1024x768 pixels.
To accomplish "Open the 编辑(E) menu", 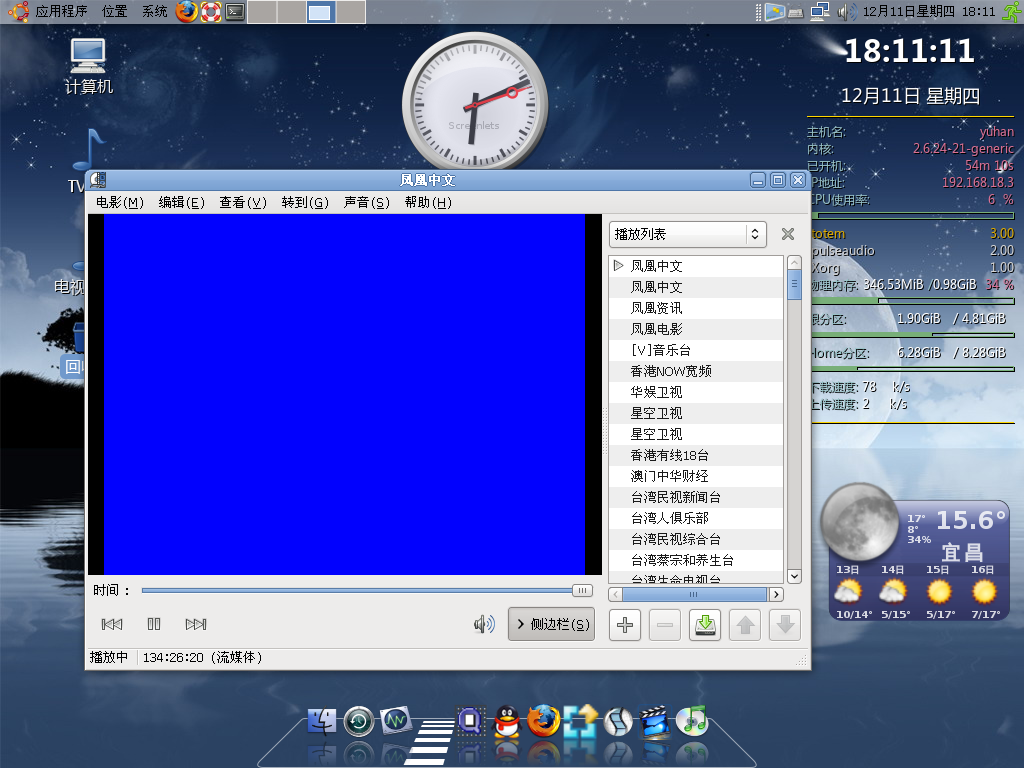I will pos(182,202).
